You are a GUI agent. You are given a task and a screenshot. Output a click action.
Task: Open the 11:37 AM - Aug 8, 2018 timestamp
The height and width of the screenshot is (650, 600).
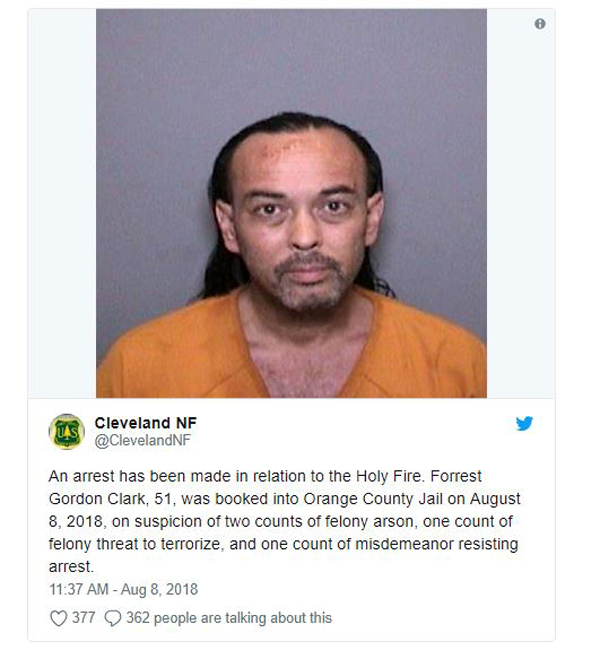pyautogui.click(x=124, y=589)
